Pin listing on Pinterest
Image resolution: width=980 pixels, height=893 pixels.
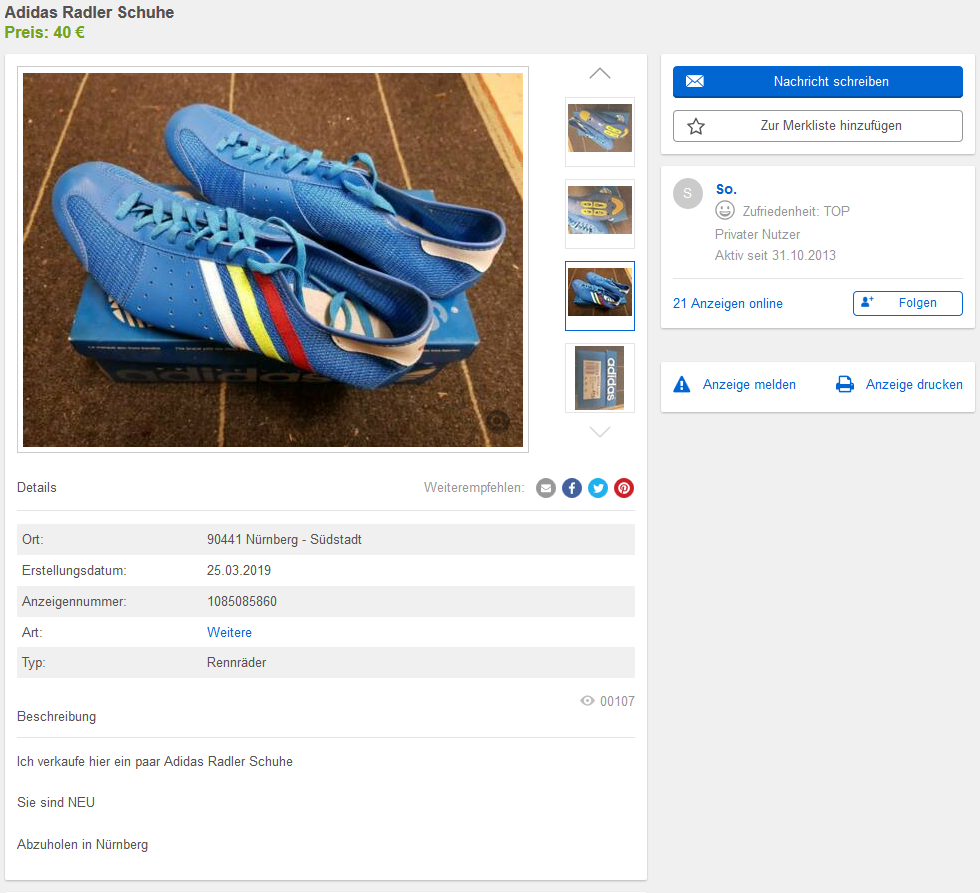click(x=624, y=488)
